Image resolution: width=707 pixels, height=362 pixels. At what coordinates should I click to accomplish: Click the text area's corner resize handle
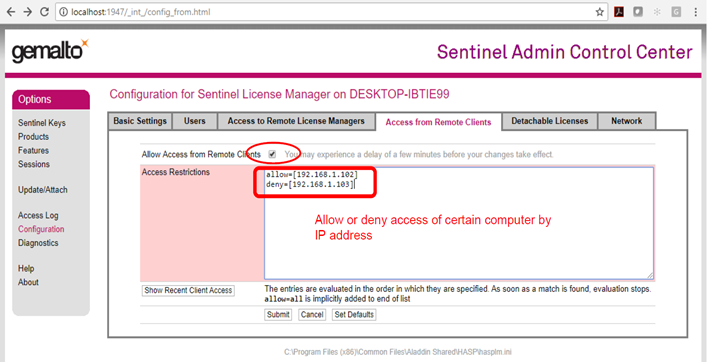(x=650, y=275)
